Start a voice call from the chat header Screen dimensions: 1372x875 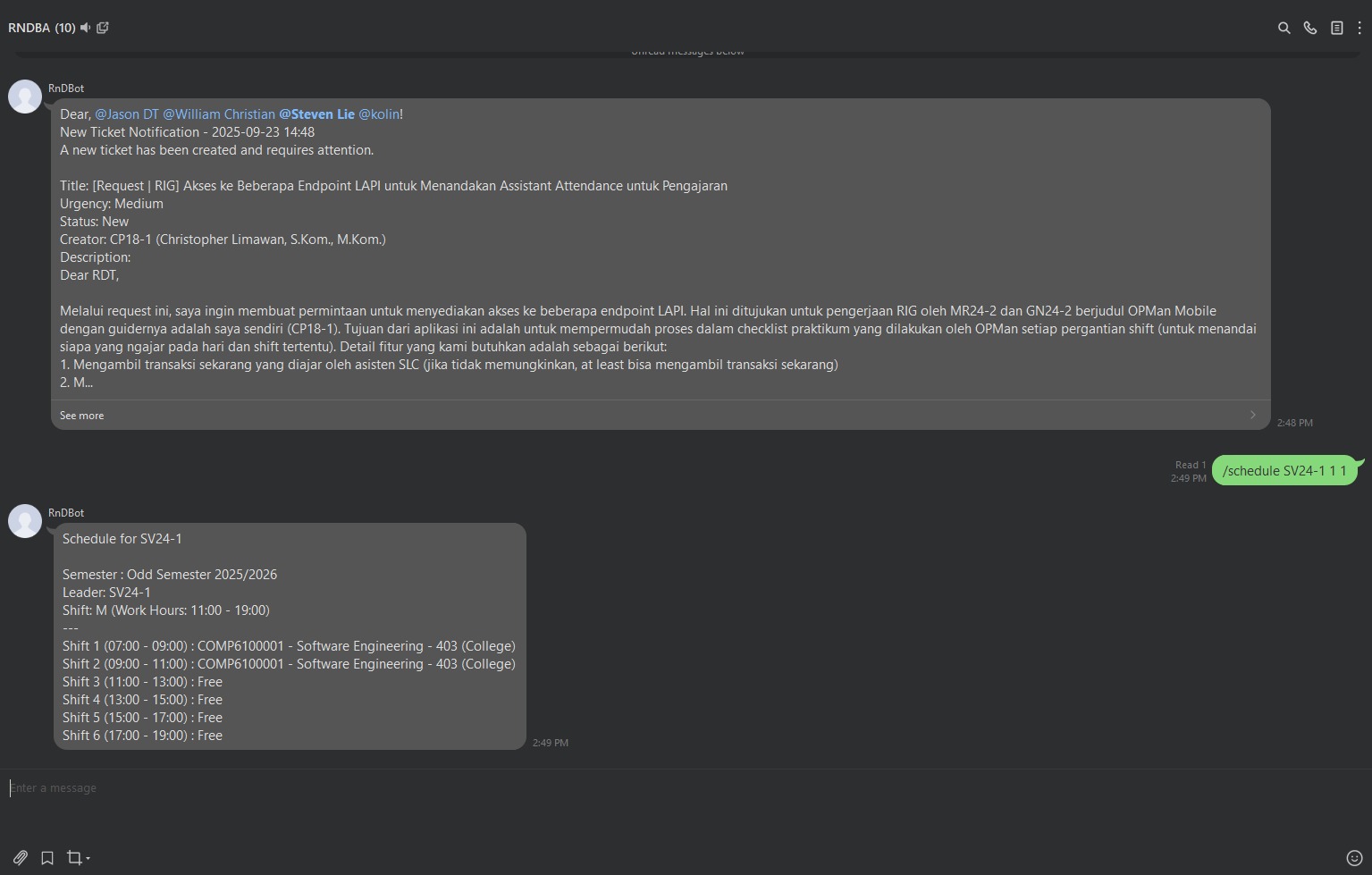point(1310,28)
